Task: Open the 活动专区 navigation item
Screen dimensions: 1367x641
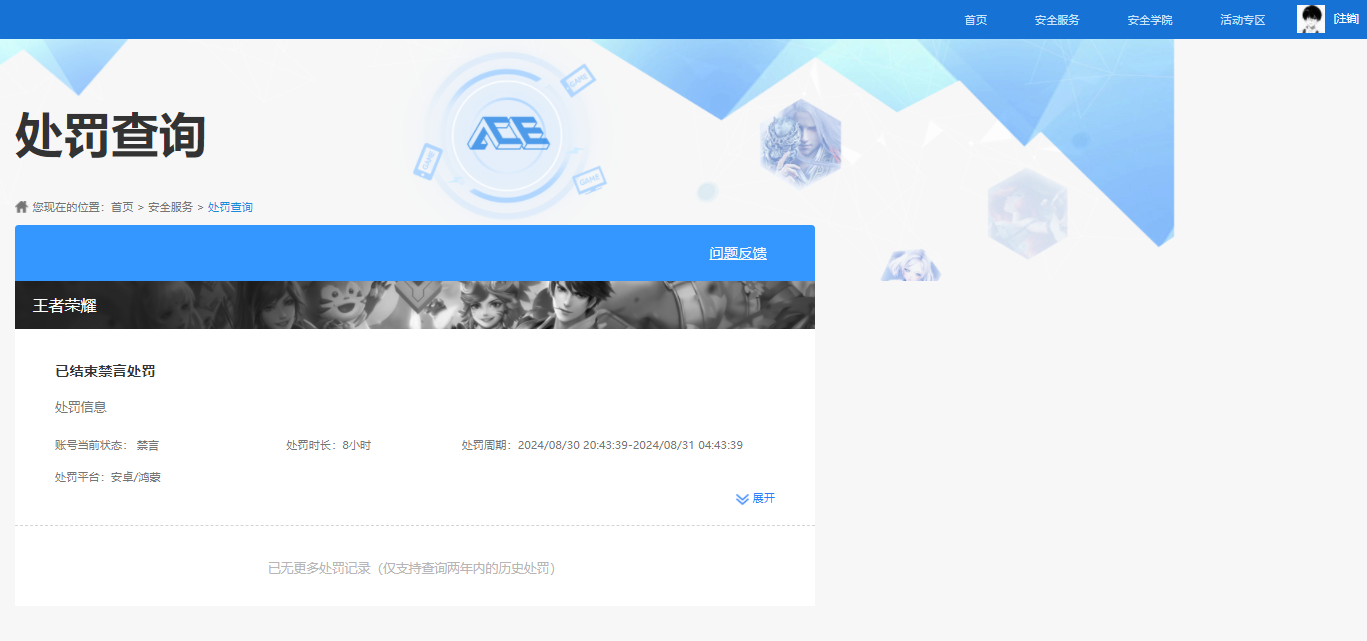Action: pyautogui.click(x=1242, y=20)
